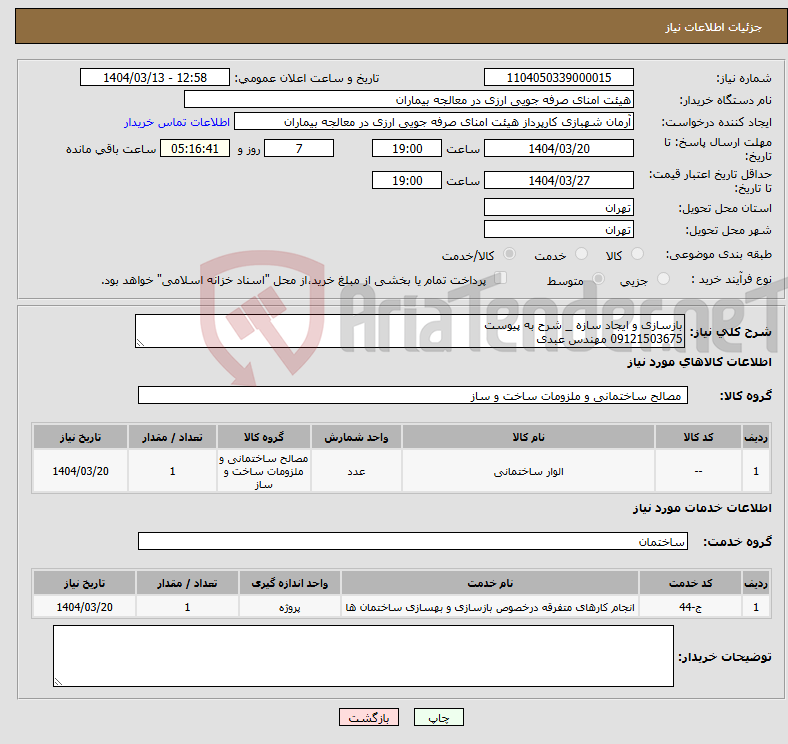Viewport: 788px width, 744px height.
Task: Click general need description text area
Action: click(410, 331)
